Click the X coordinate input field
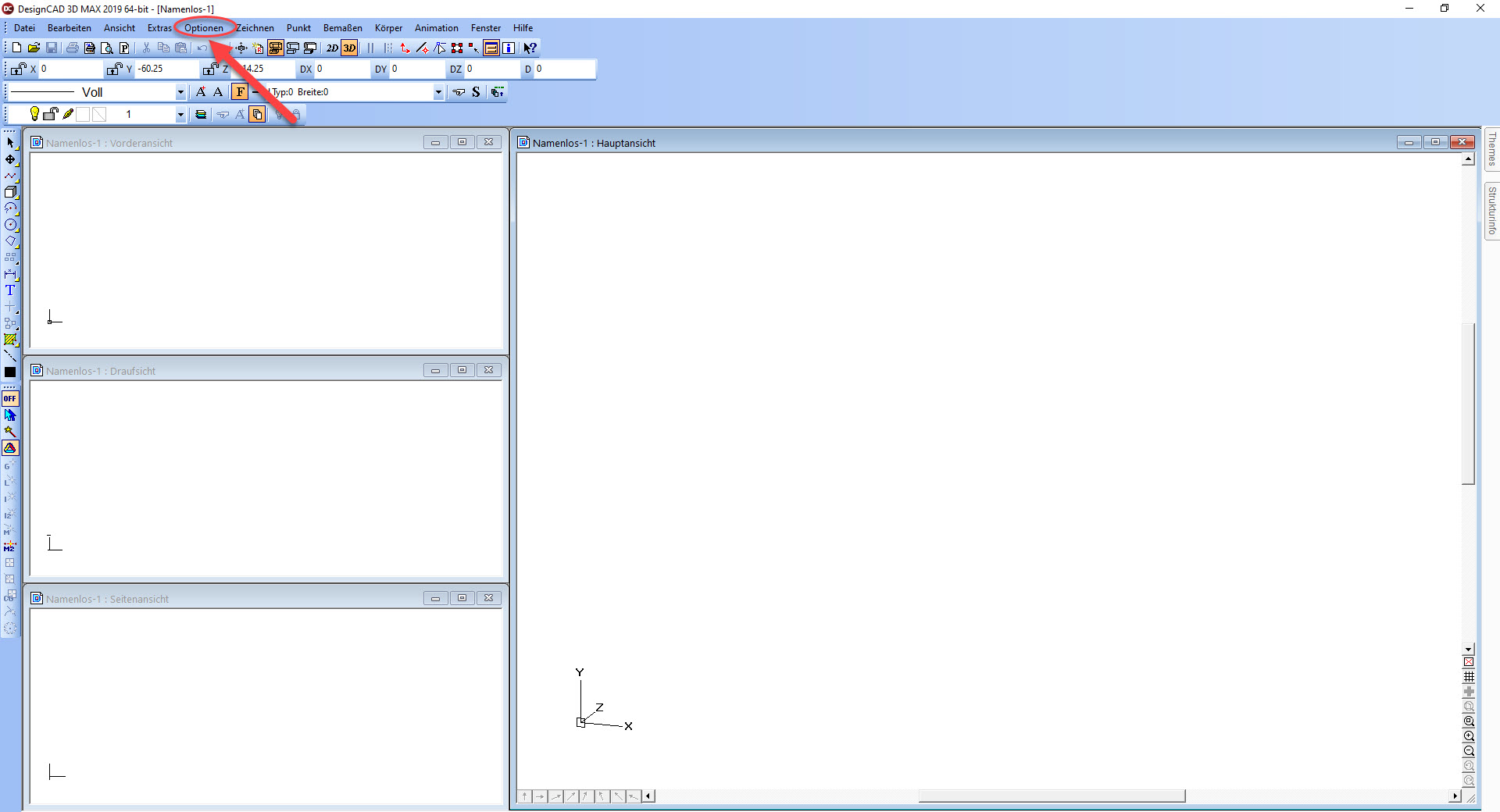Screen dimensions: 1500x812 click(x=70, y=69)
